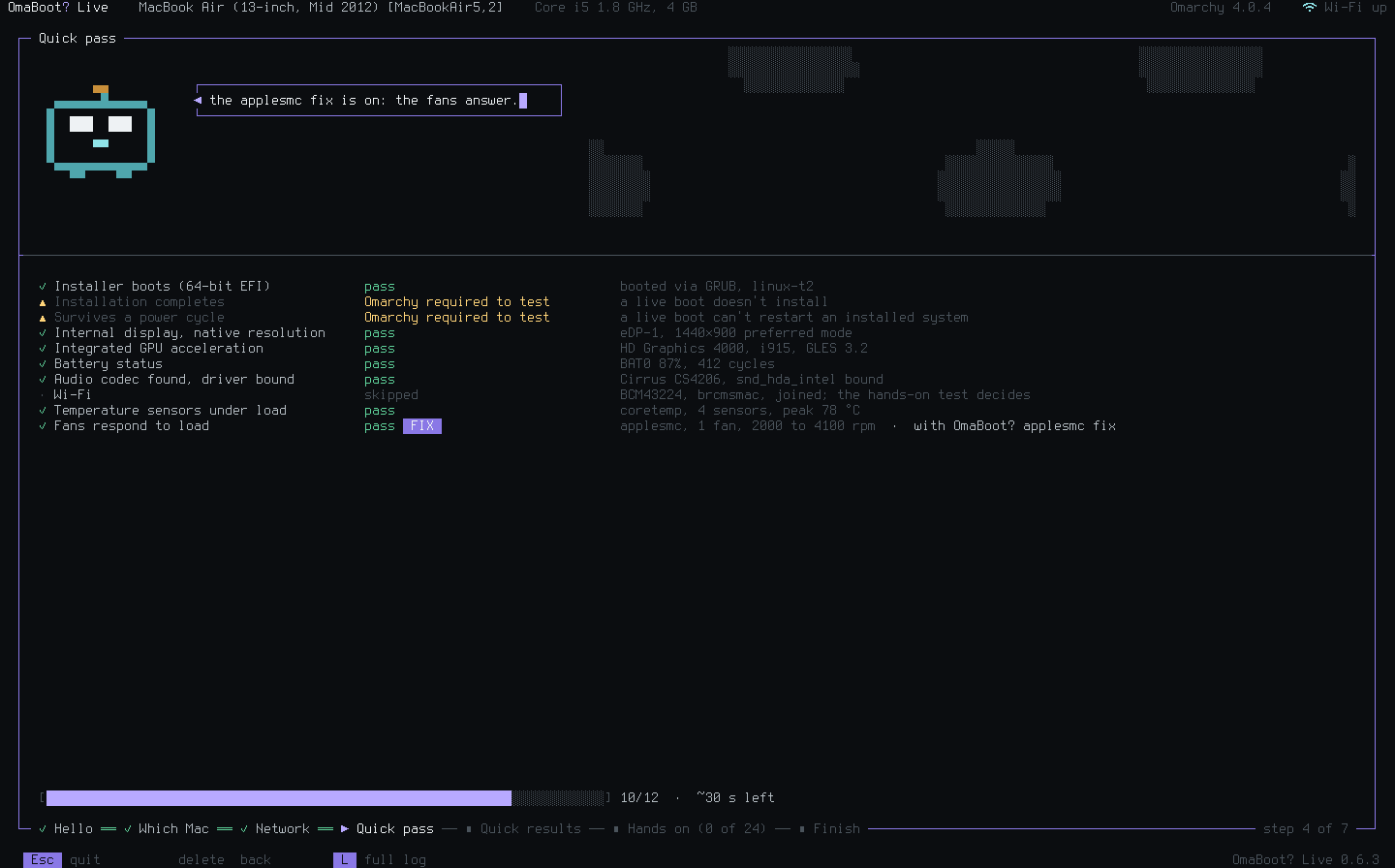Click the 'BAT0 87%, 412 cycles' detail

point(697,363)
